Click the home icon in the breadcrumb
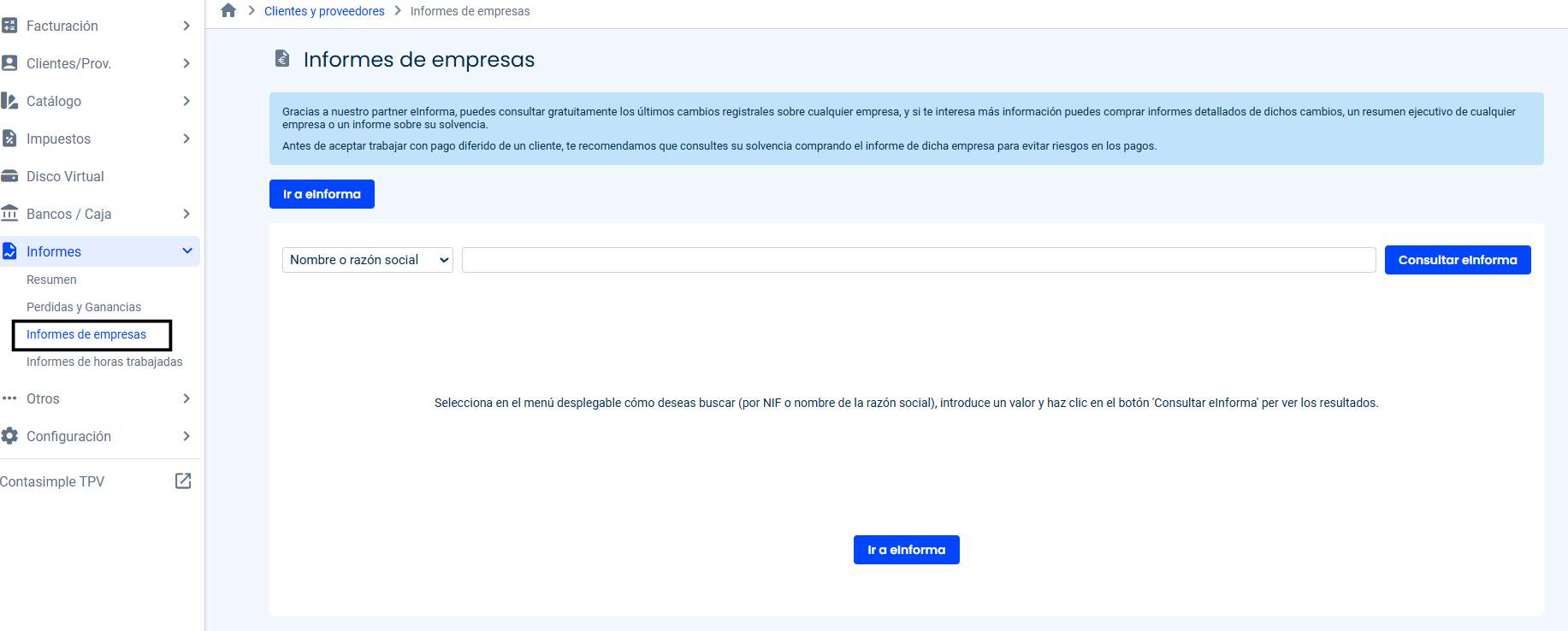 click(228, 11)
